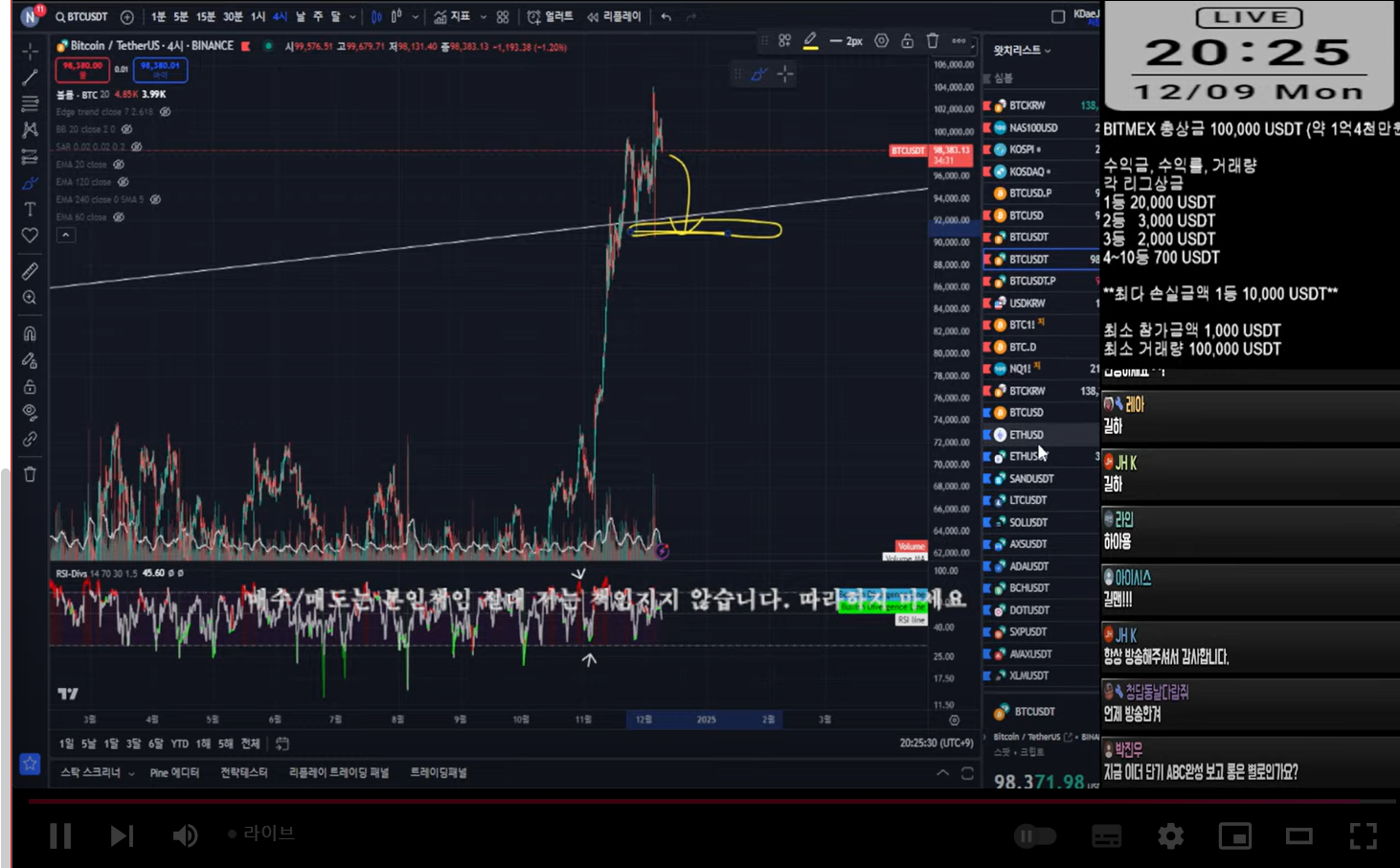Screen dimensions: 1400x868
Task: Toggle the YouTube autoplay switch
Action: click(x=1035, y=836)
